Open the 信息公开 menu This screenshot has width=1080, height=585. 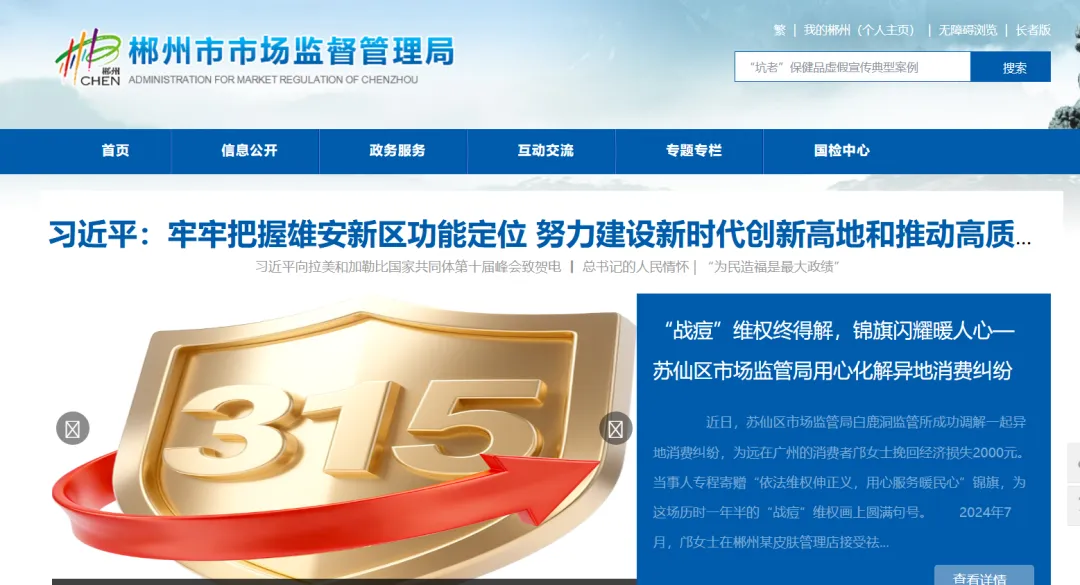[246, 151]
